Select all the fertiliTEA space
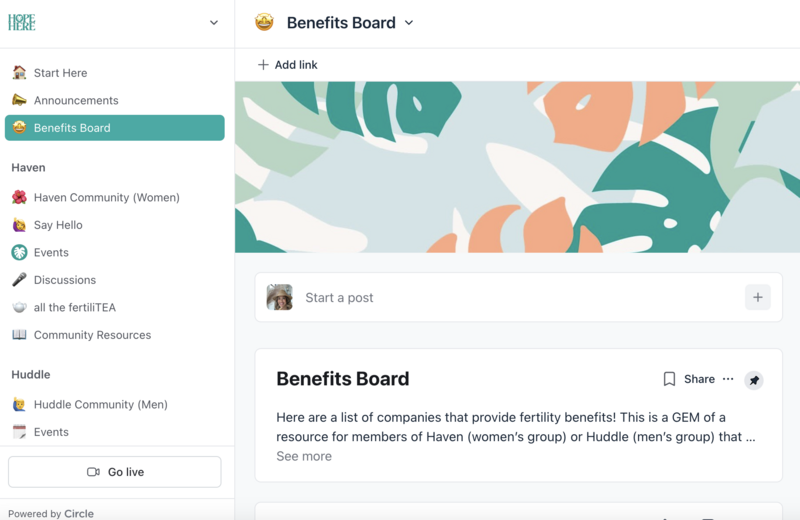The height and width of the screenshot is (520, 800). (75, 307)
